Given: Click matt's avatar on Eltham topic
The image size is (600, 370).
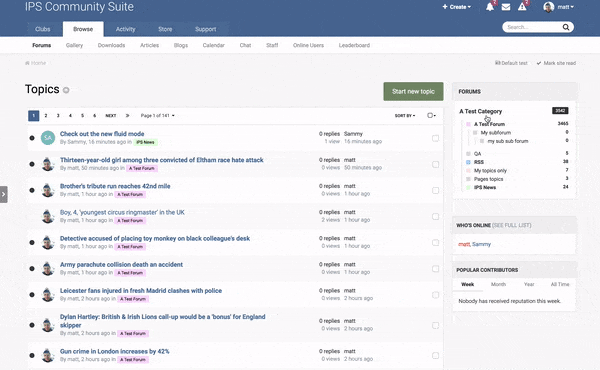Looking at the screenshot, I should click(x=48, y=164).
